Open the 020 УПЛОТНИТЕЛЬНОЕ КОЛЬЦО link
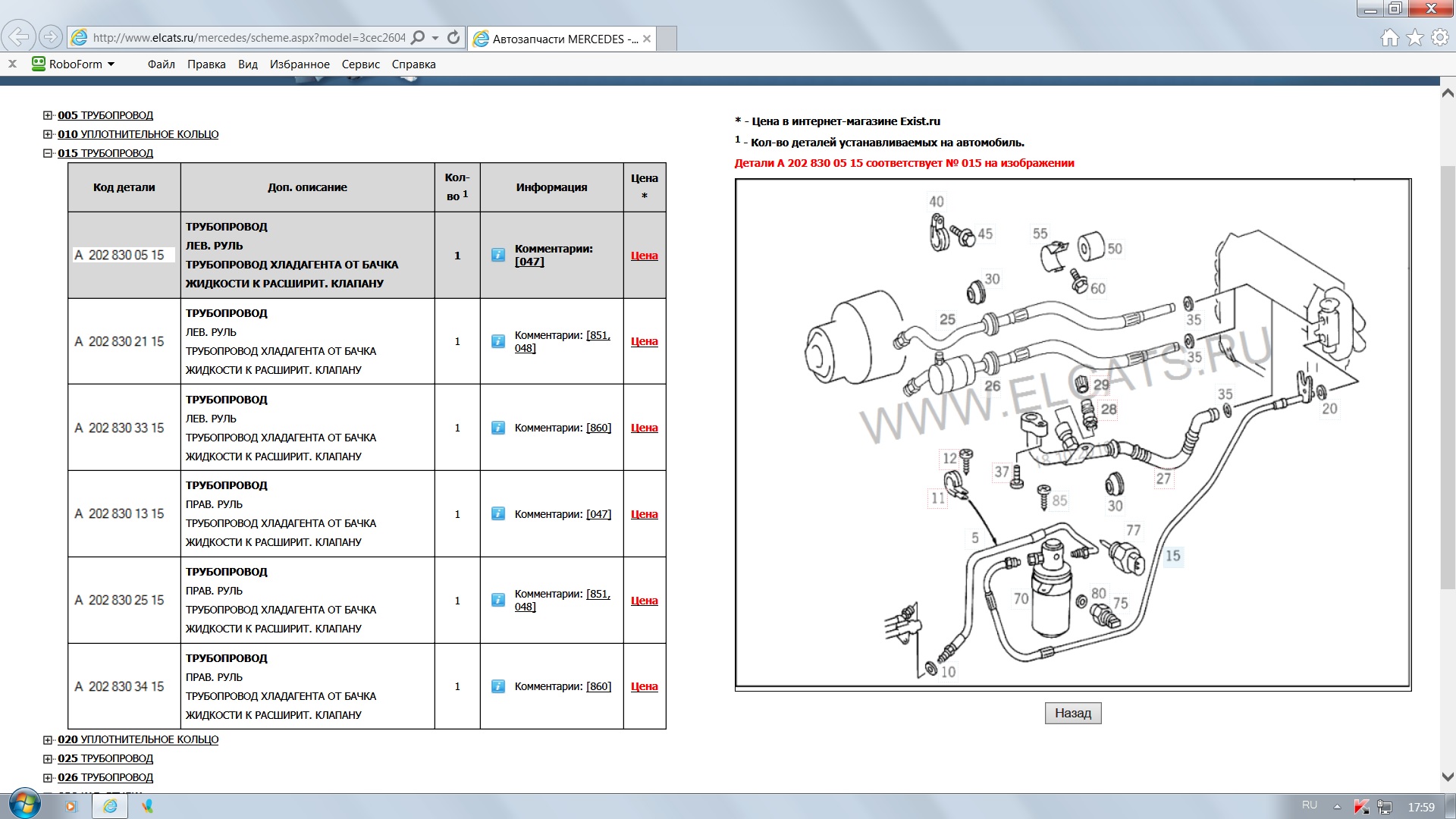The width and height of the screenshot is (1456, 819). [x=138, y=739]
